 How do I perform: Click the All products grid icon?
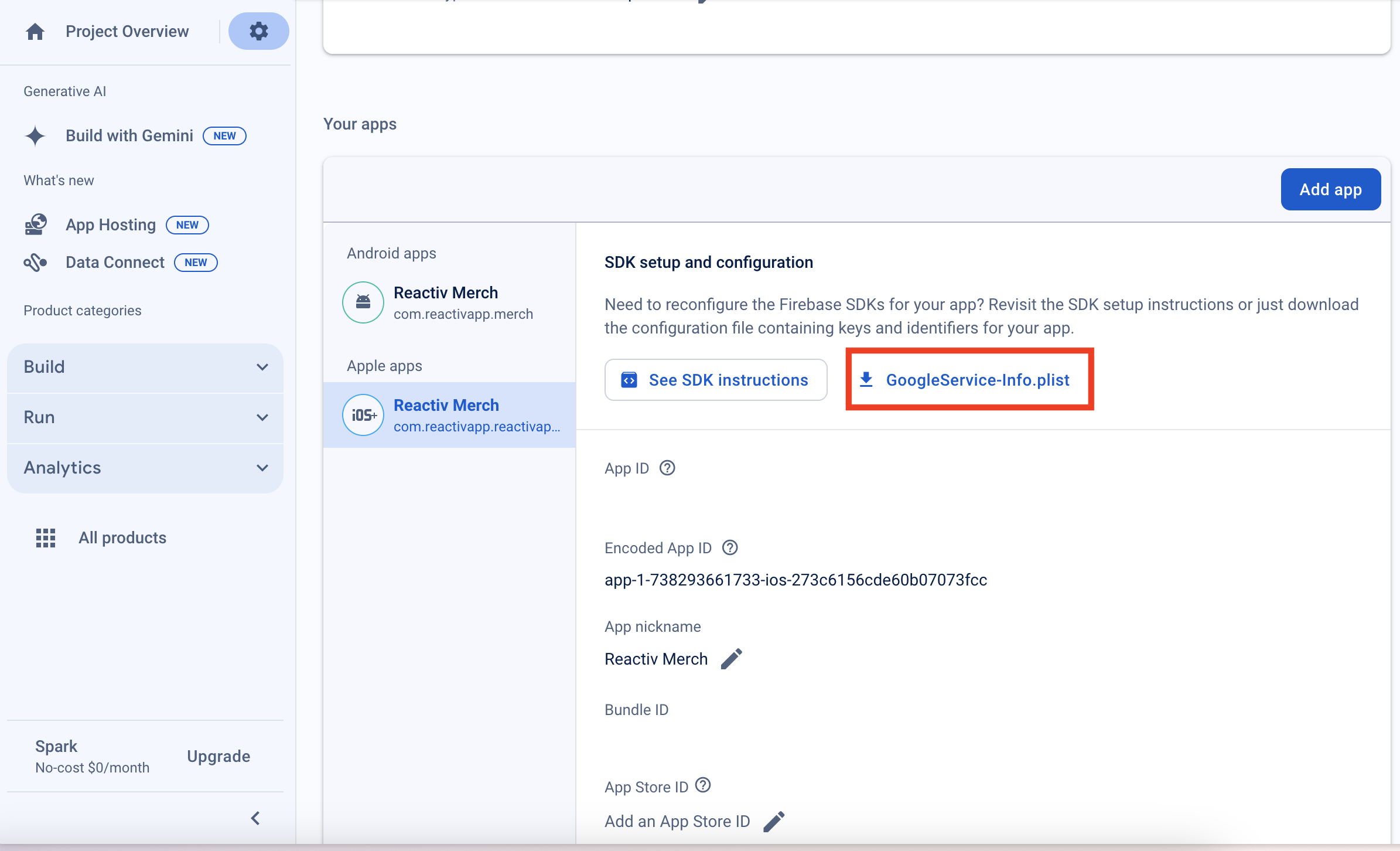46,537
